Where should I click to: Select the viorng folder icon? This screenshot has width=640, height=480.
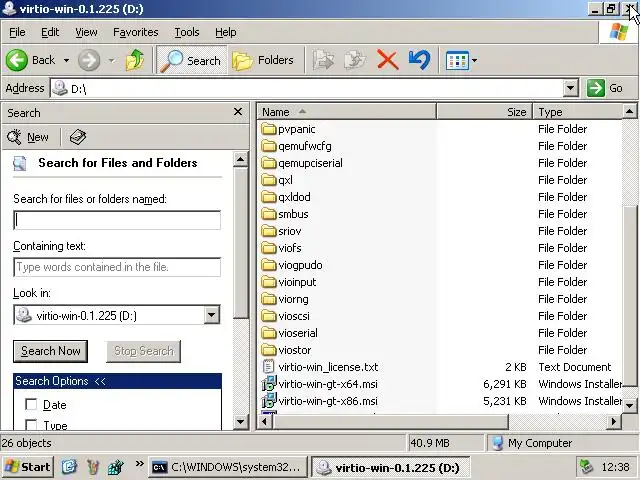click(x=269, y=299)
